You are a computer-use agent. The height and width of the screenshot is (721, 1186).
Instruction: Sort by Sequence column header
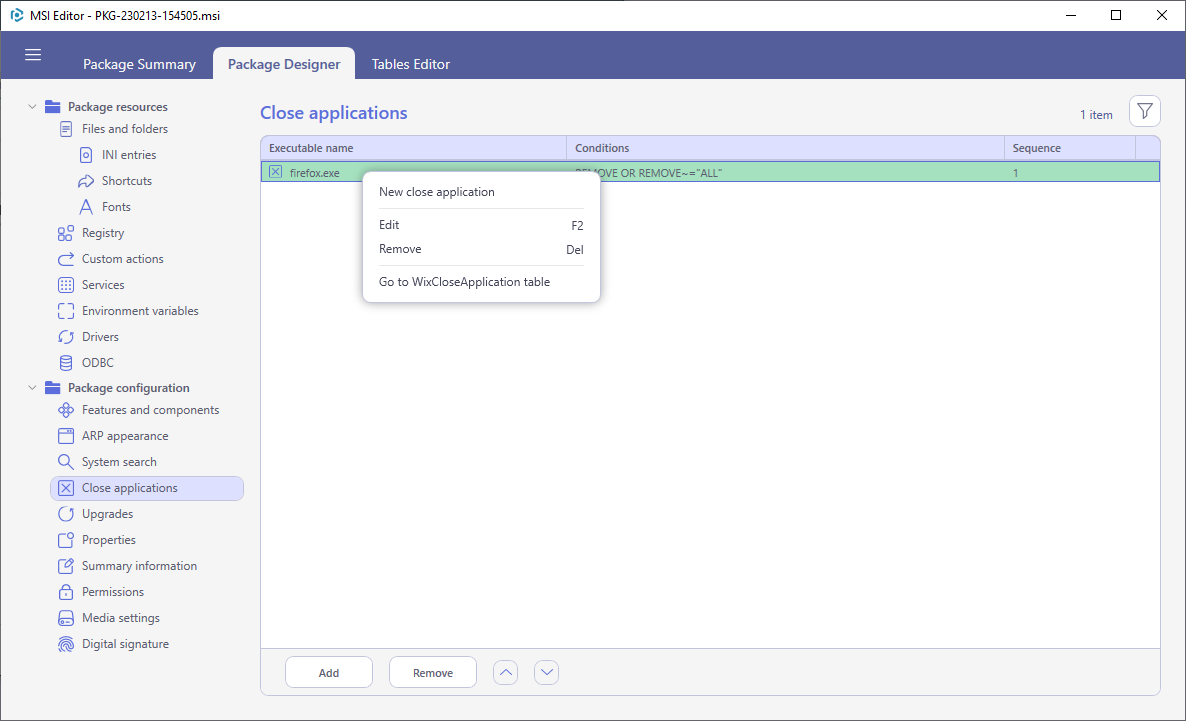[1070, 148]
